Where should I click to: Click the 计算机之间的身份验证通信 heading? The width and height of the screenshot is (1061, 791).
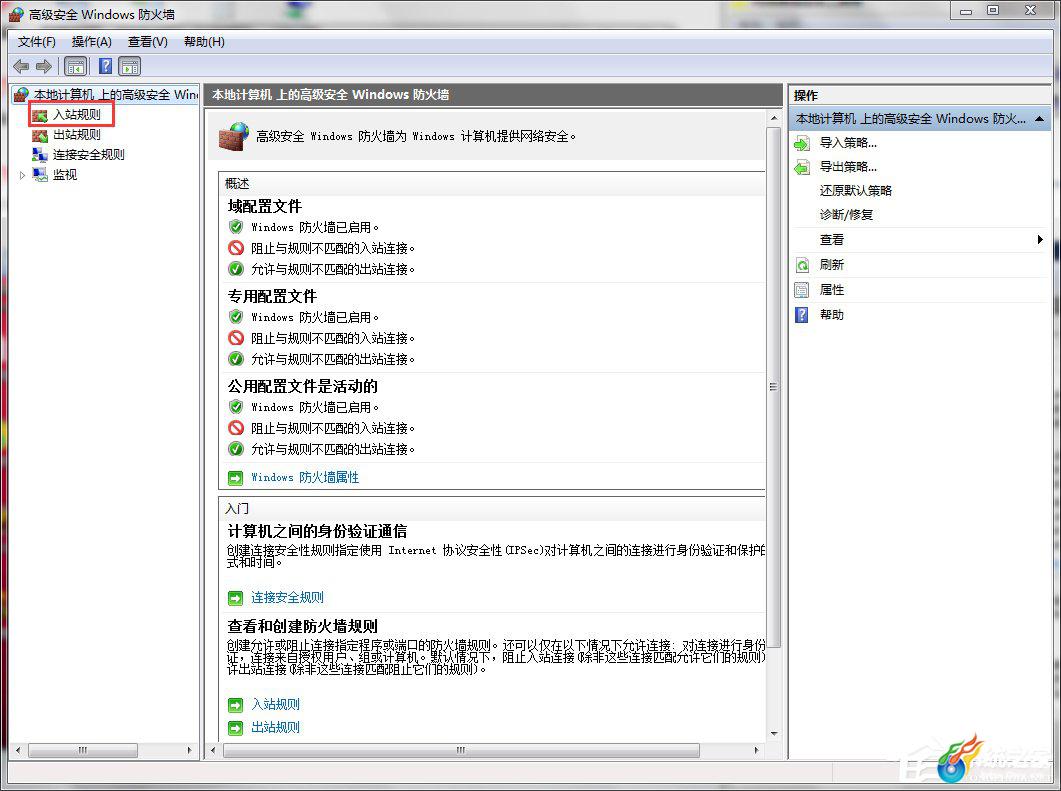pyautogui.click(x=317, y=532)
